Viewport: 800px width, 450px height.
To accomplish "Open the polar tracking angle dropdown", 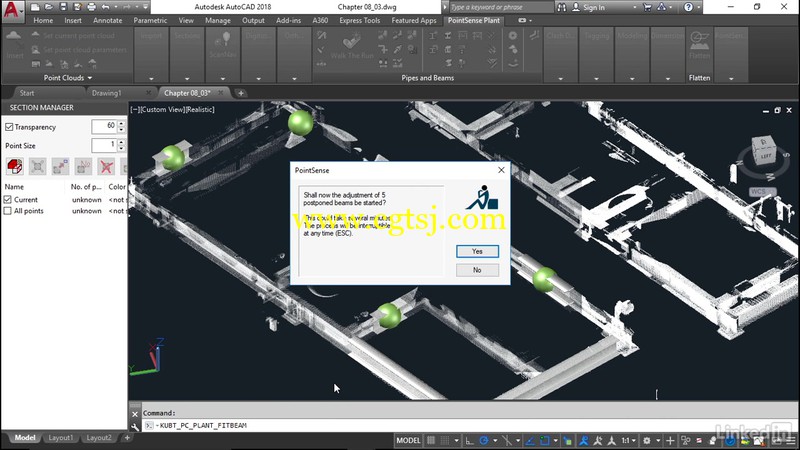I will pyautogui.click(x=495, y=440).
